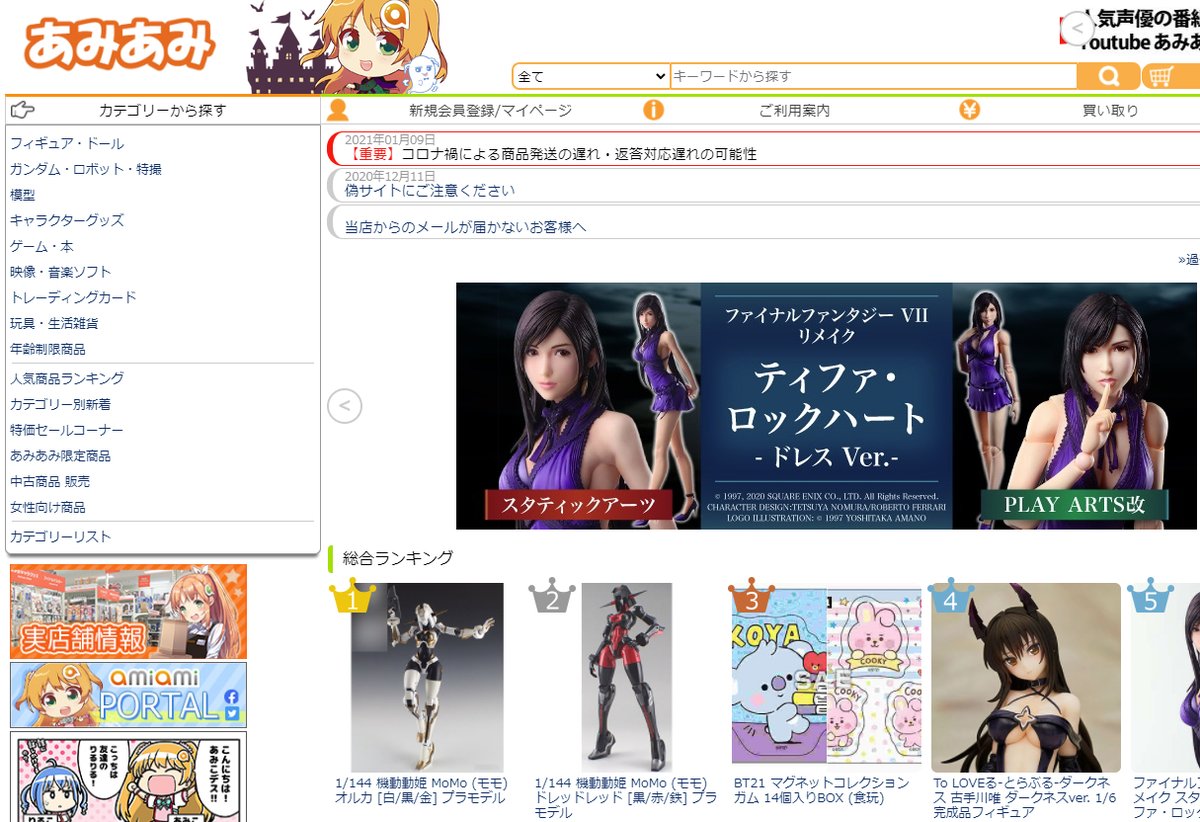This screenshot has width=1200, height=822.
Task: Open amiami PORTAL banner
Action: (128, 694)
